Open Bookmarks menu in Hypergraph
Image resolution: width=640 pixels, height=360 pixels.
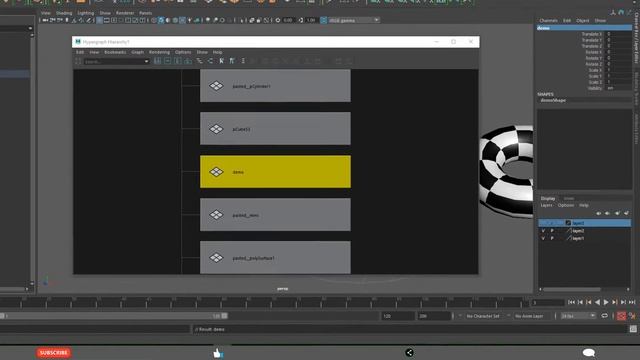click(115, 52)
